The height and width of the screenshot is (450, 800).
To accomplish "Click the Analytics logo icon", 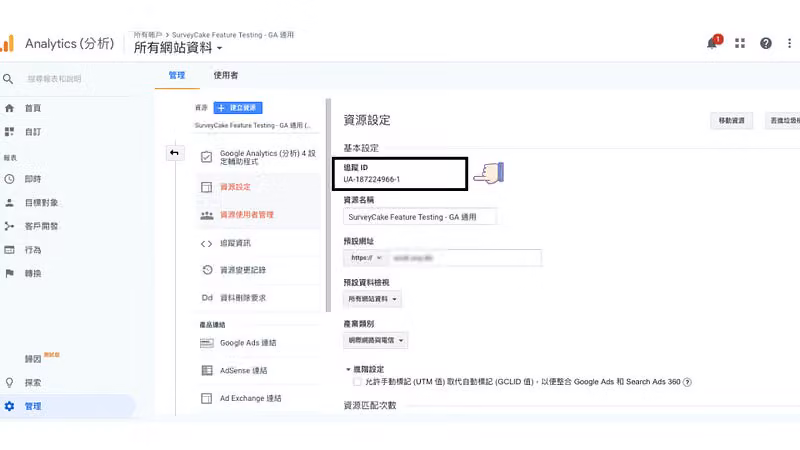I will pyautogui.click(x=7, y=44).
